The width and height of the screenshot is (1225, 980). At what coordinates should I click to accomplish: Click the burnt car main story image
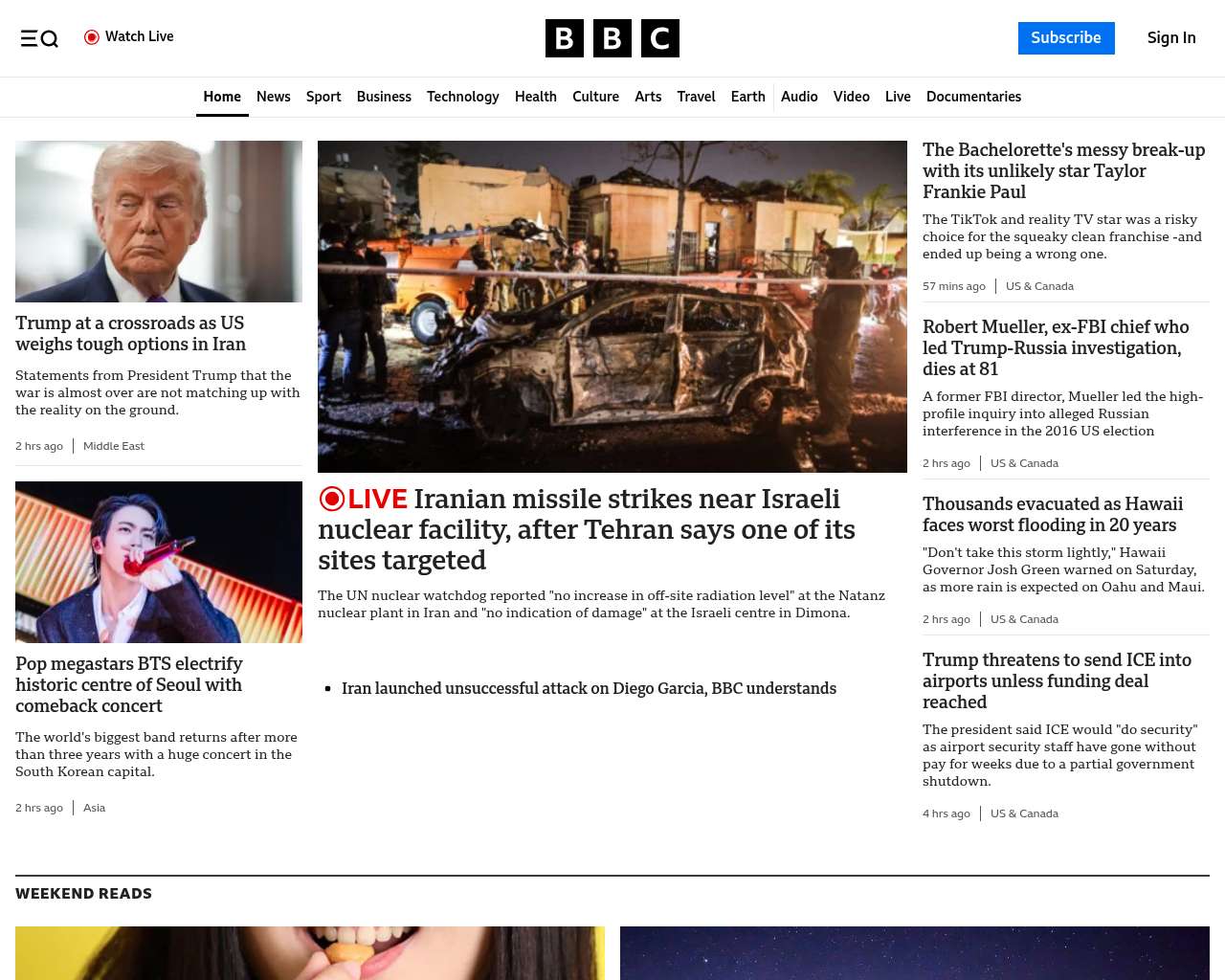pos(612,306)
